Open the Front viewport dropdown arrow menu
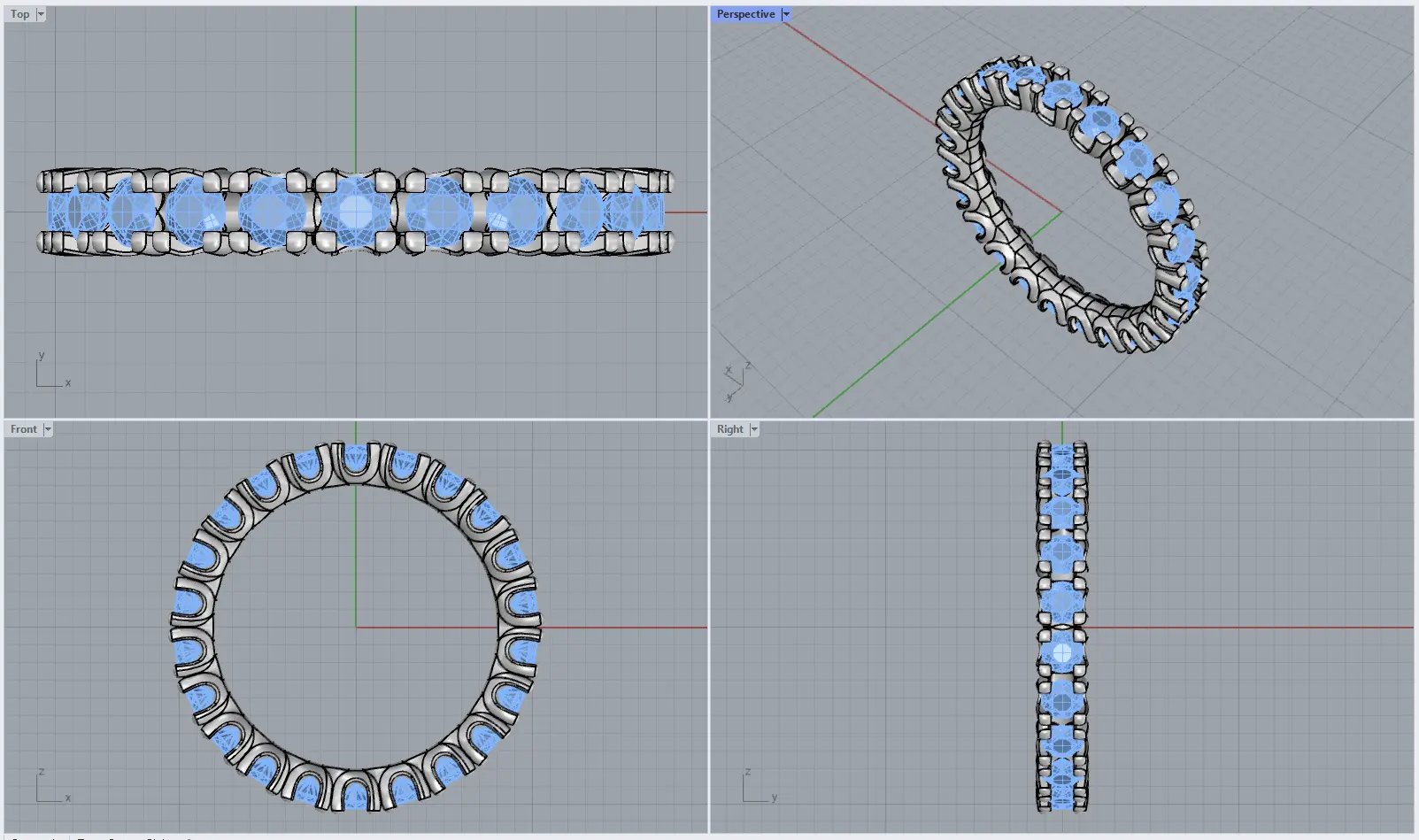Viewport: 1419px width, 840px height. (48, 429)
